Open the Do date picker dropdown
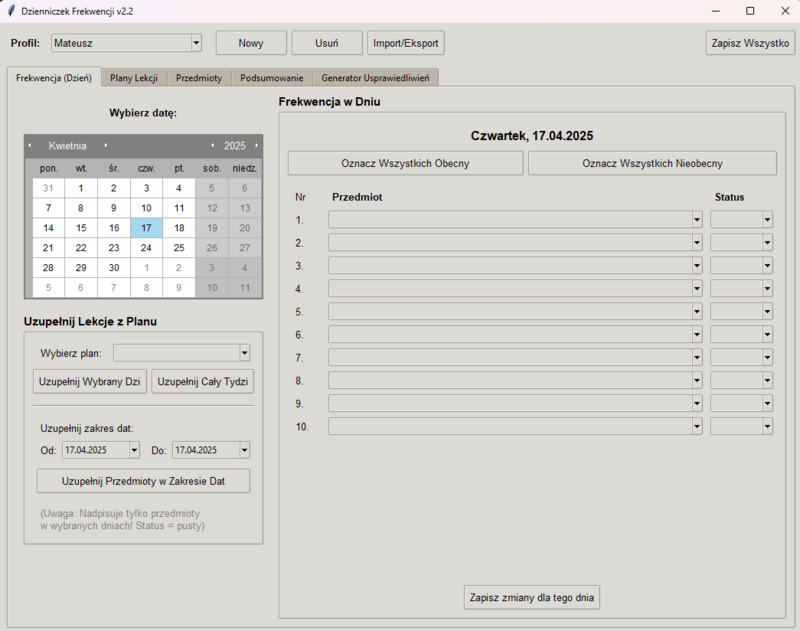Screen dimensions: 800x631 [244, 451]
